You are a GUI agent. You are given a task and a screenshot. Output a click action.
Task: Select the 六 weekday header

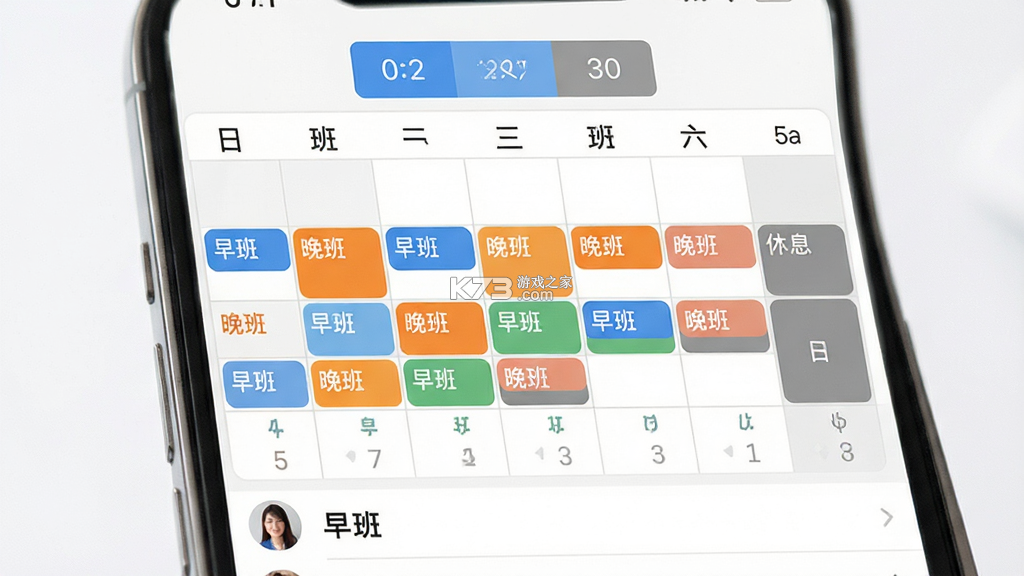(x=694, y=137)
